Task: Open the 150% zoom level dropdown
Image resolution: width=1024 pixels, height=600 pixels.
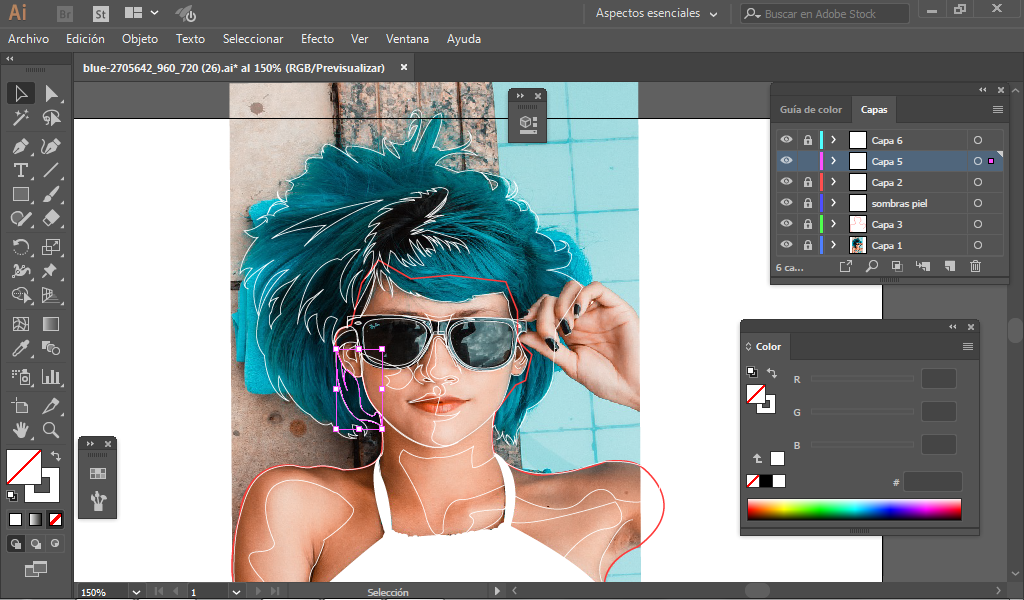Action: [136, 592]
